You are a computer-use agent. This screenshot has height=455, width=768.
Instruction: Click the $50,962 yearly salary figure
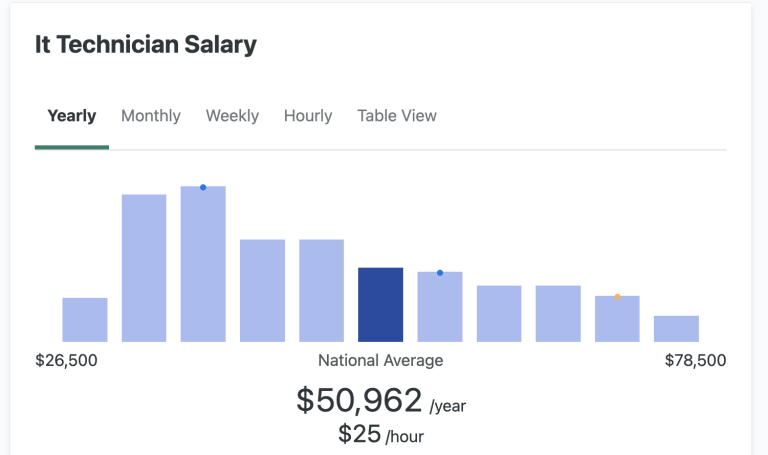click(359, 401)
